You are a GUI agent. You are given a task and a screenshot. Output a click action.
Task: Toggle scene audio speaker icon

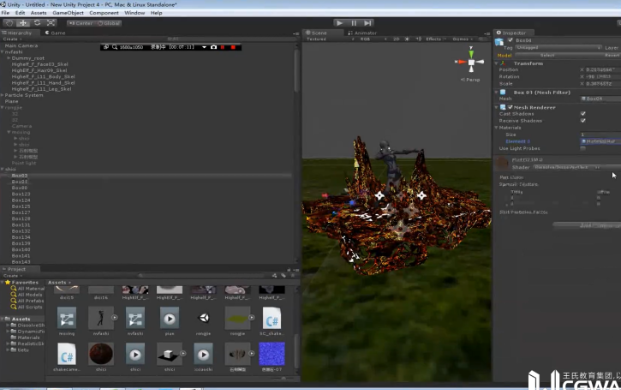pyautogui.click(x=419, y=39)
